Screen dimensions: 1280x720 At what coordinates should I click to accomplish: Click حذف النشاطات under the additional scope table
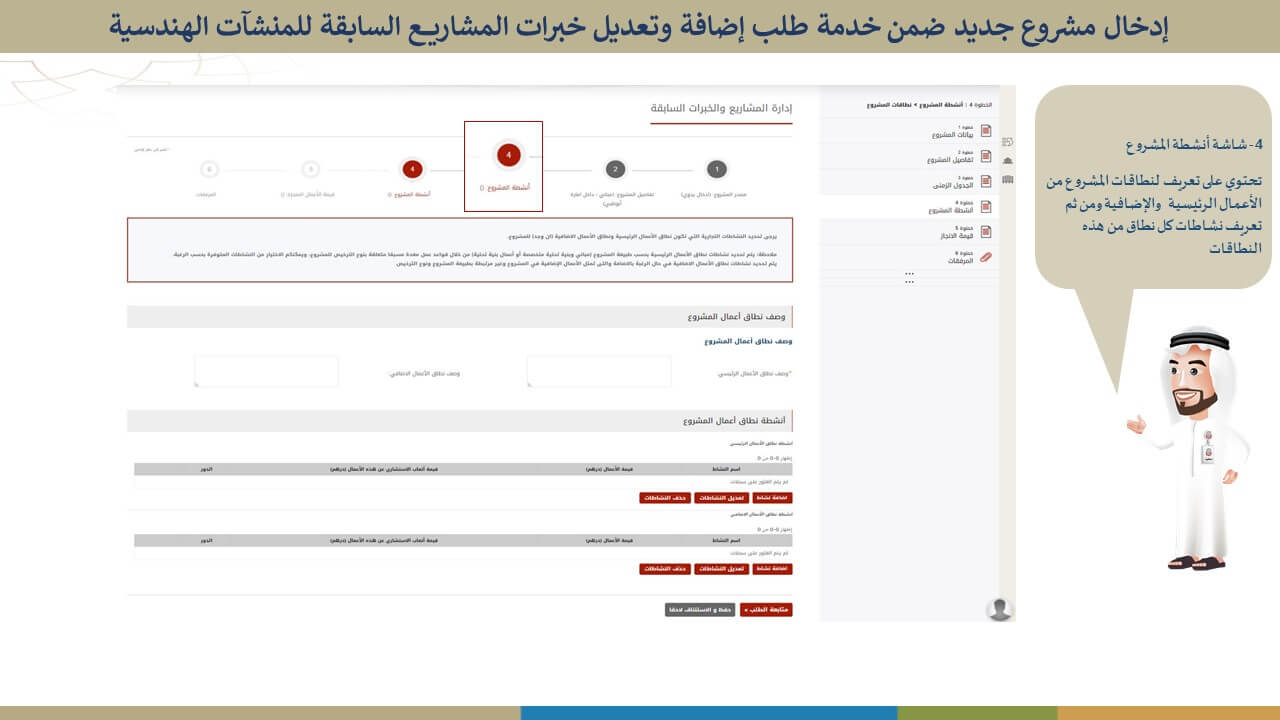(x=665, y=569)
